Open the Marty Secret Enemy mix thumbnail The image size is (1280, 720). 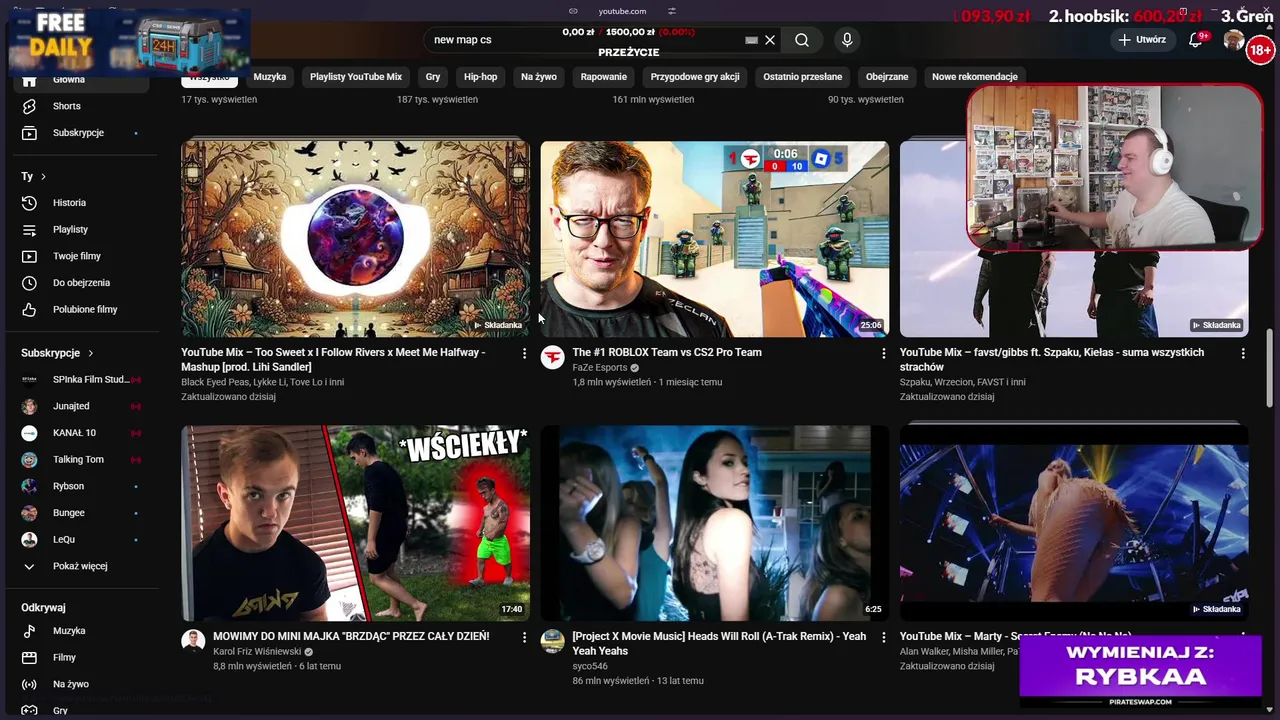(1074, 523)
